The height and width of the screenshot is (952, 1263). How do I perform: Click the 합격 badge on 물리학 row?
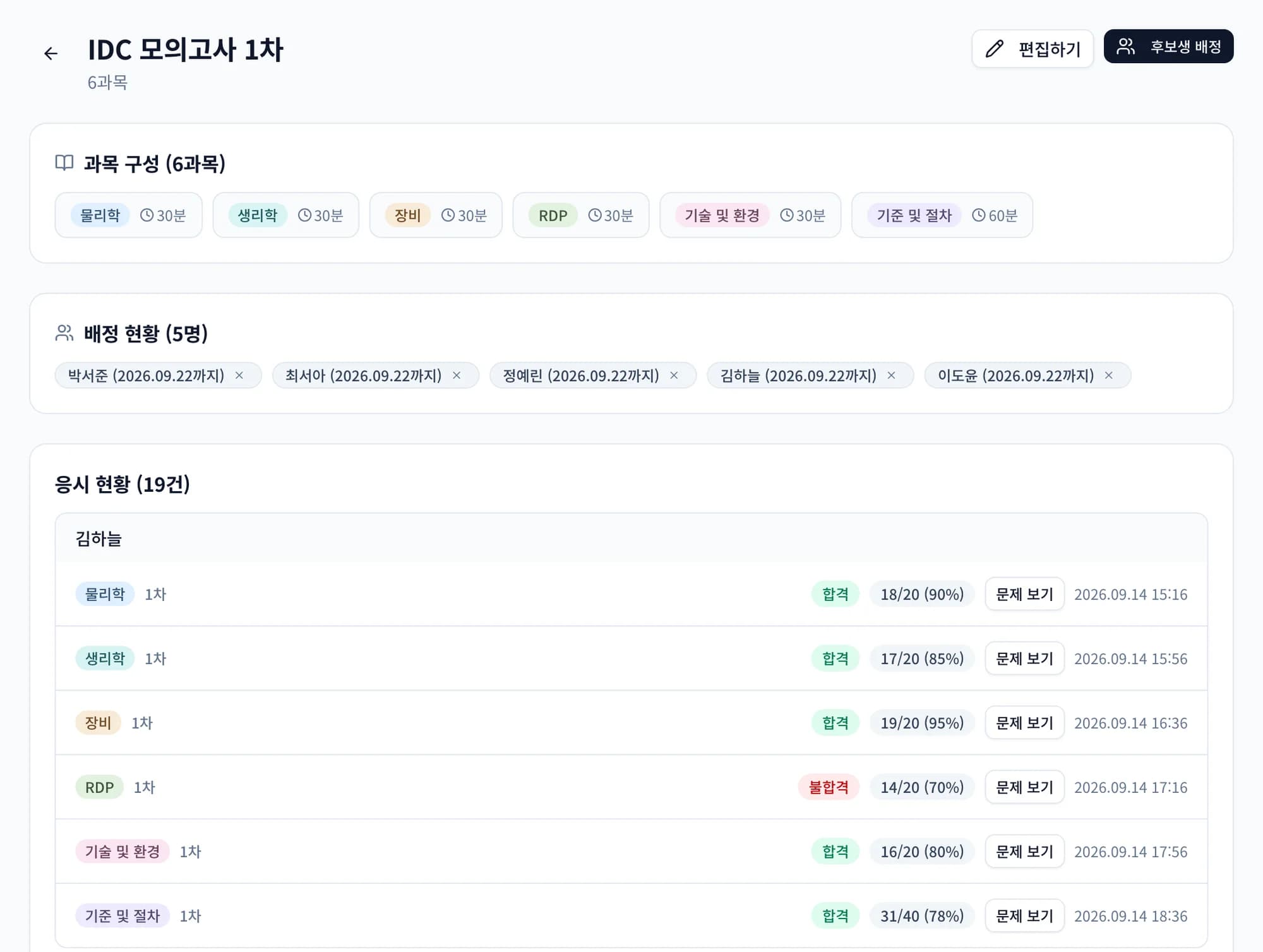coord(835,594)
